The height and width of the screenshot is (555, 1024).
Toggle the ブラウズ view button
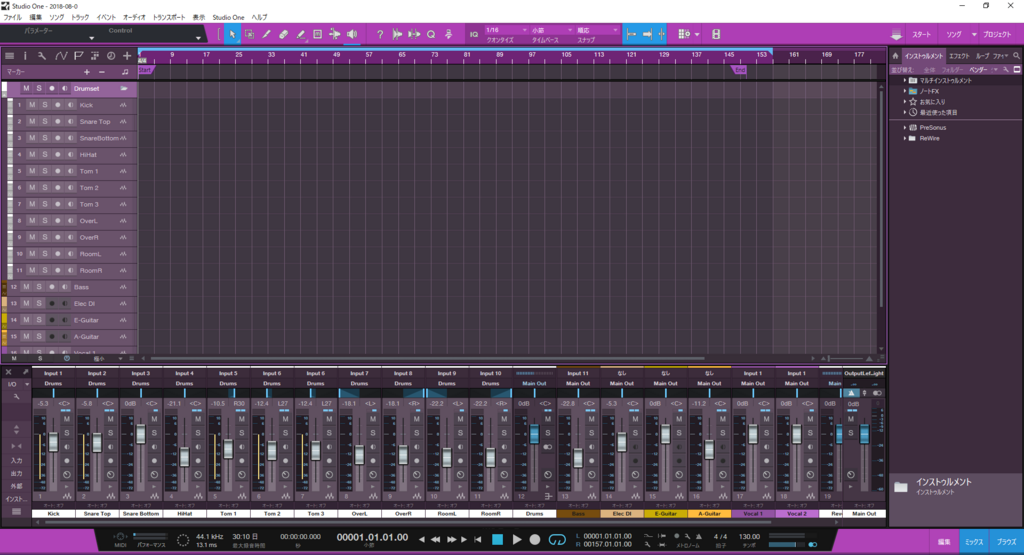click(1006, 542)
